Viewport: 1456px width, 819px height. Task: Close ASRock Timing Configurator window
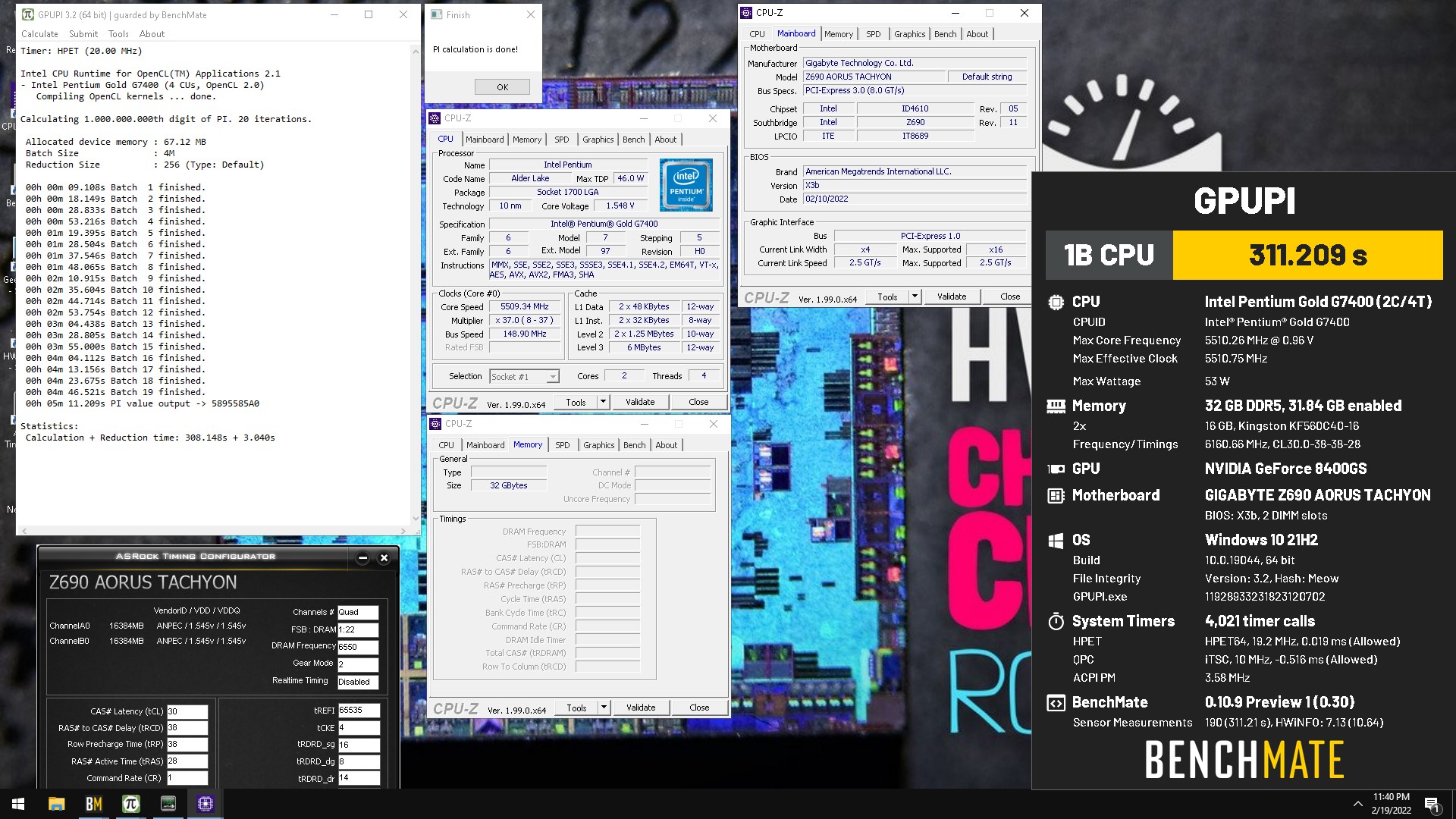click(384, 558)
